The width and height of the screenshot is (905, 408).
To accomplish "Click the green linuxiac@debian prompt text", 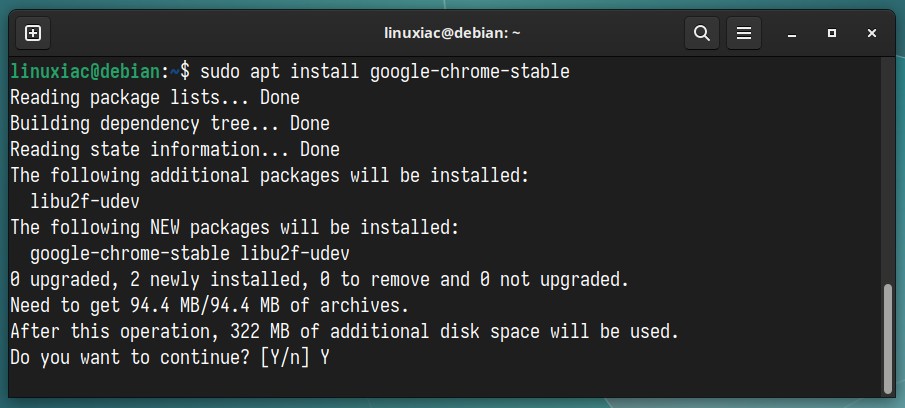I will [85, 72].
